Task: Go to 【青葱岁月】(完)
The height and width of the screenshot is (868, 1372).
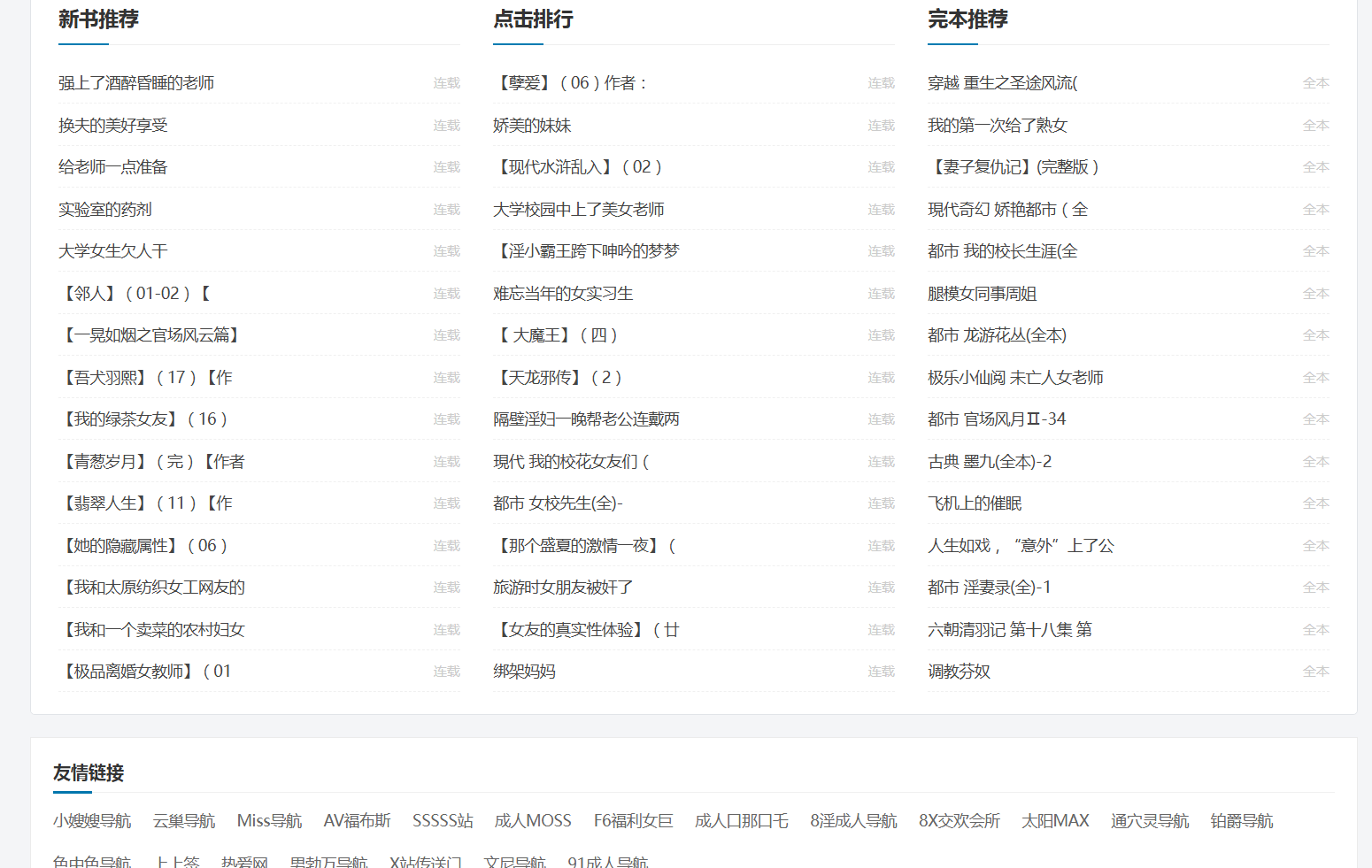Action: click(152, 462)
